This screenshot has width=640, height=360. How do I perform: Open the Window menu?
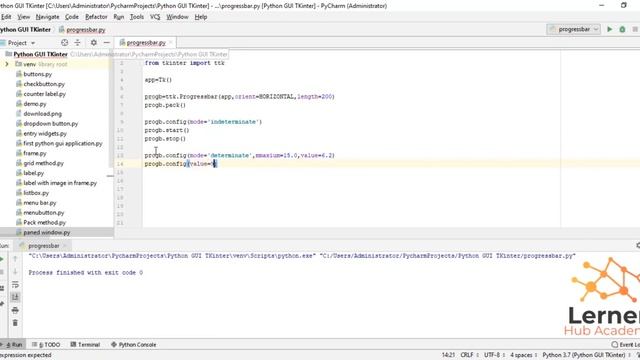pyautogui.click(x=177, y=17)
